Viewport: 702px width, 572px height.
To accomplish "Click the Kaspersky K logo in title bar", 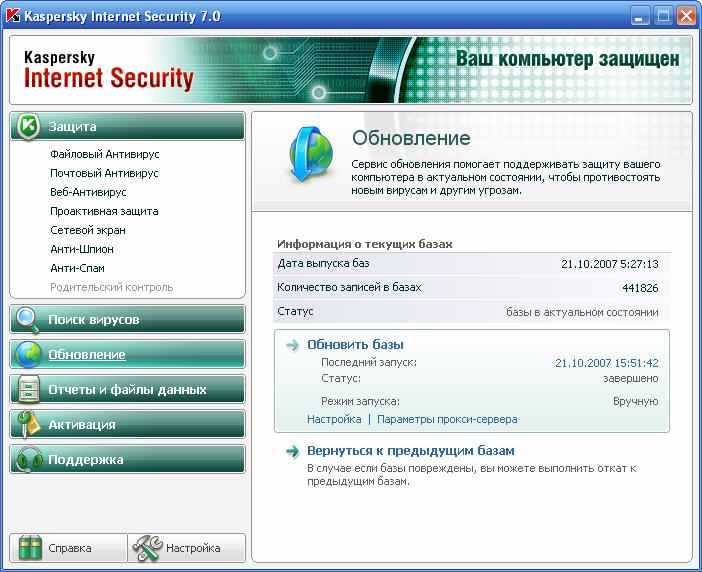I will tap(13, 16).
